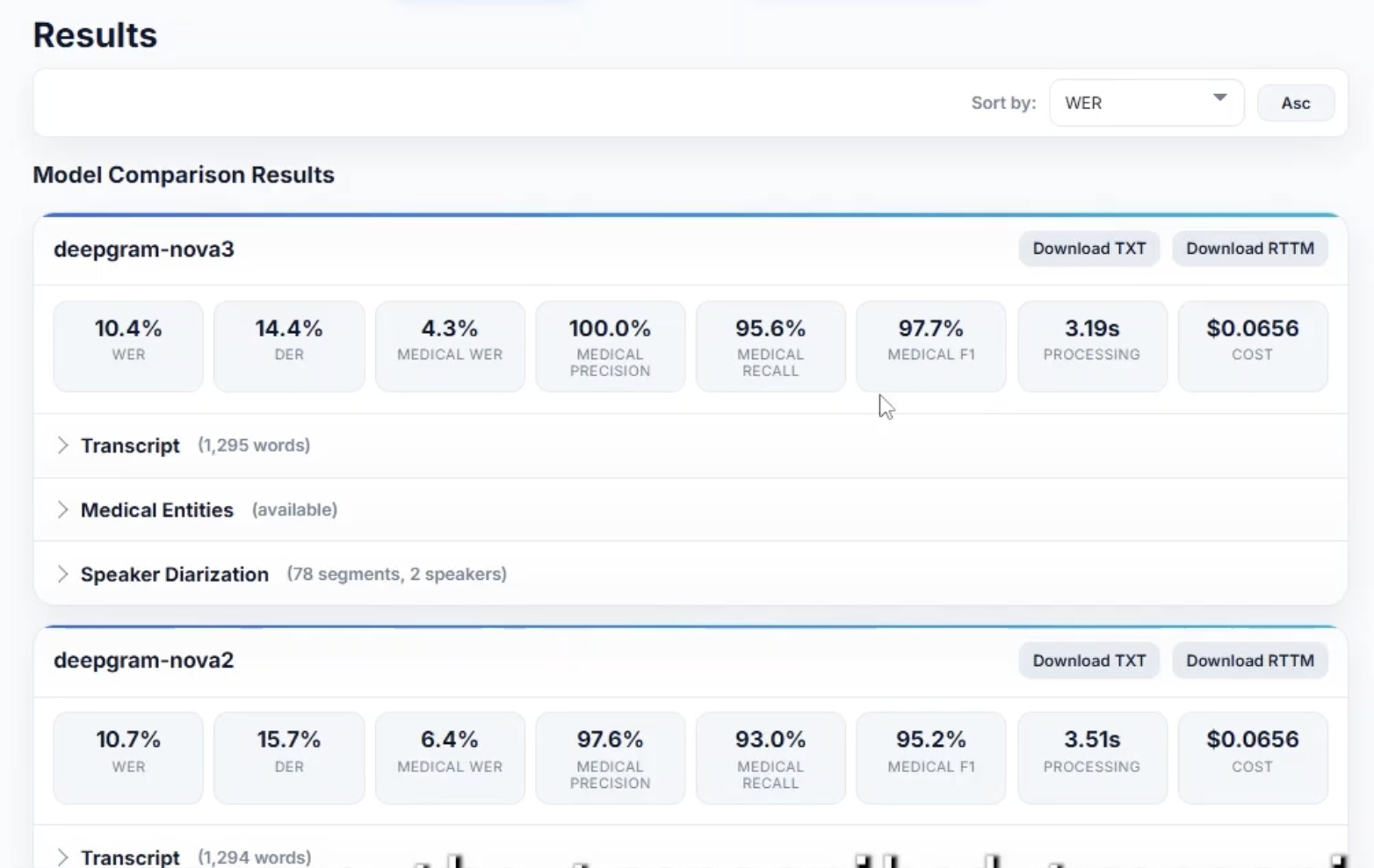1374x868 pixels.
Task: Expand the Medical Entities chevron
Action: pos(62,510)
